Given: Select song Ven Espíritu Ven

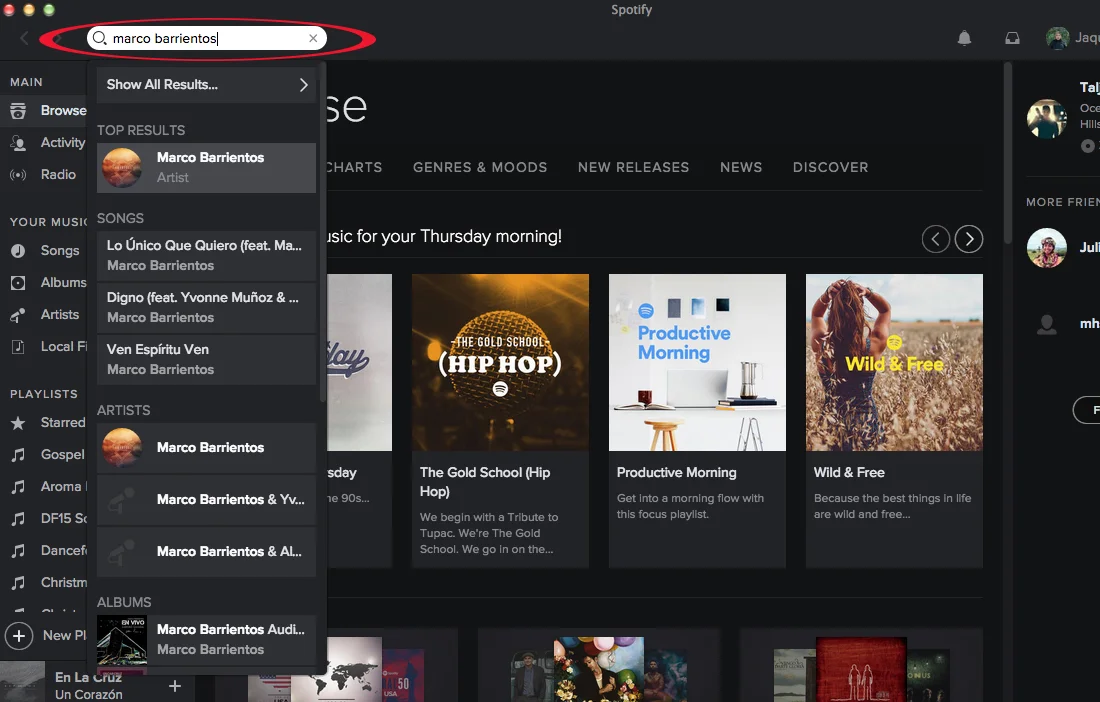Looking at the screenshot, I should [206, 359].
